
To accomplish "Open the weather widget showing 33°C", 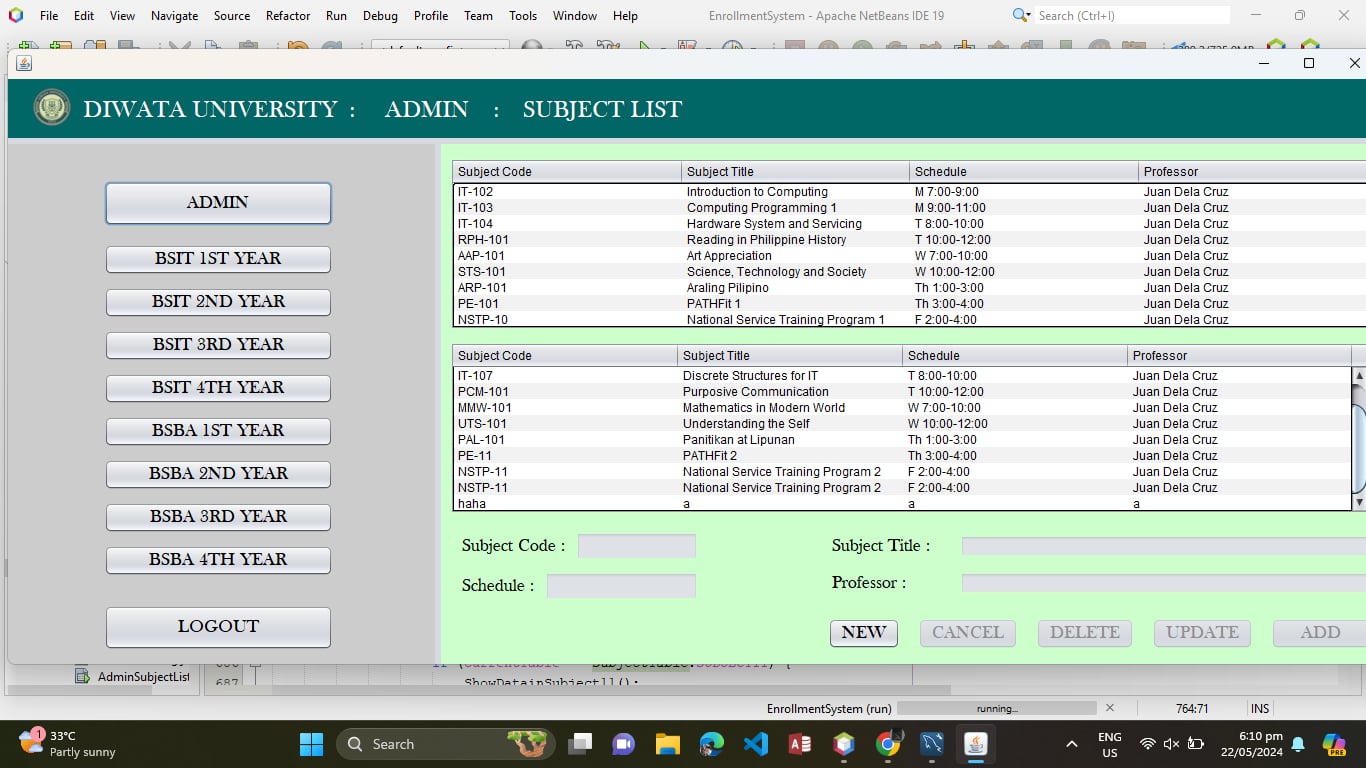I will tap(68, 743).
